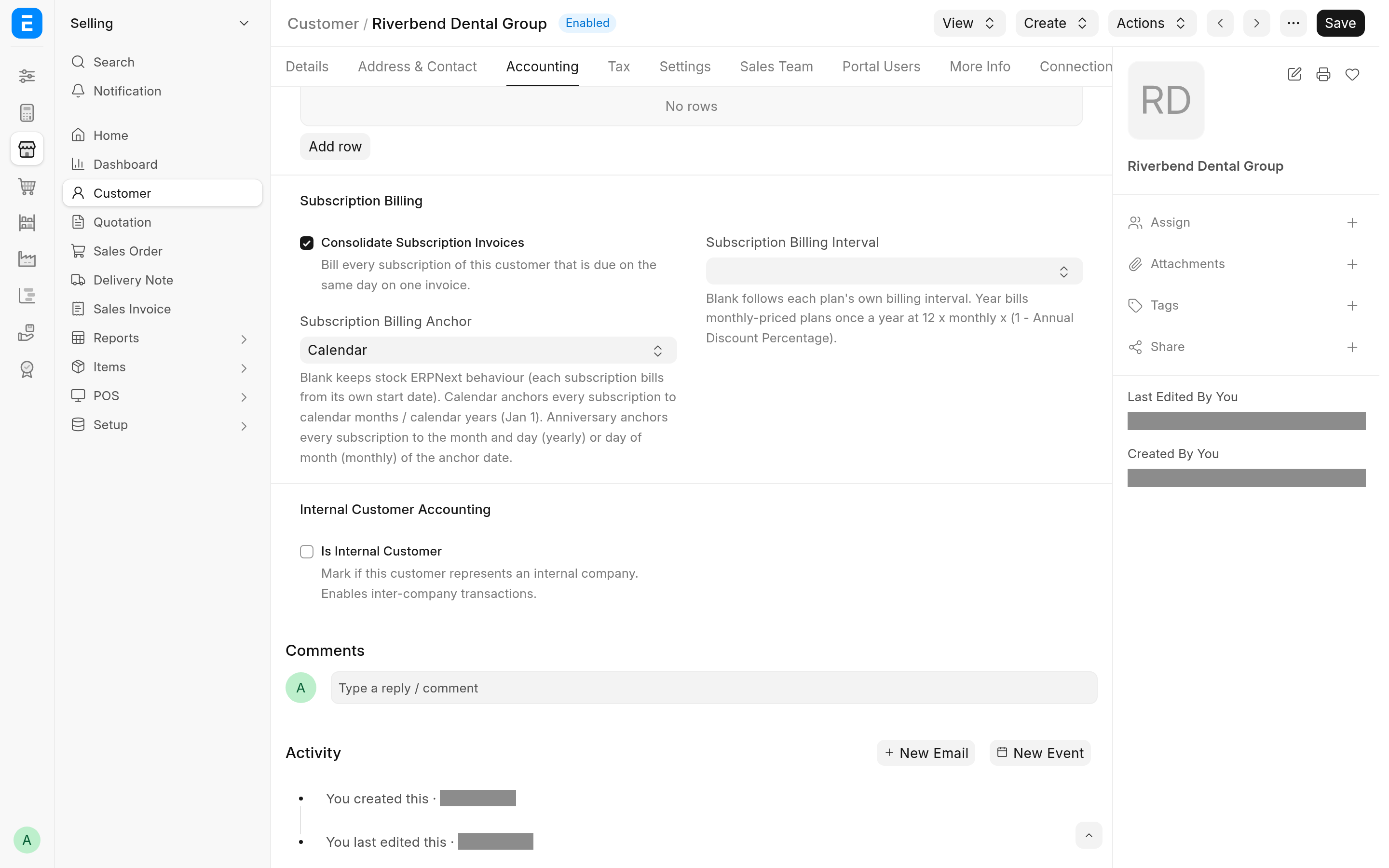Click the Save button
This screenshot has width=1389, height=868.
pos(1340,23)
